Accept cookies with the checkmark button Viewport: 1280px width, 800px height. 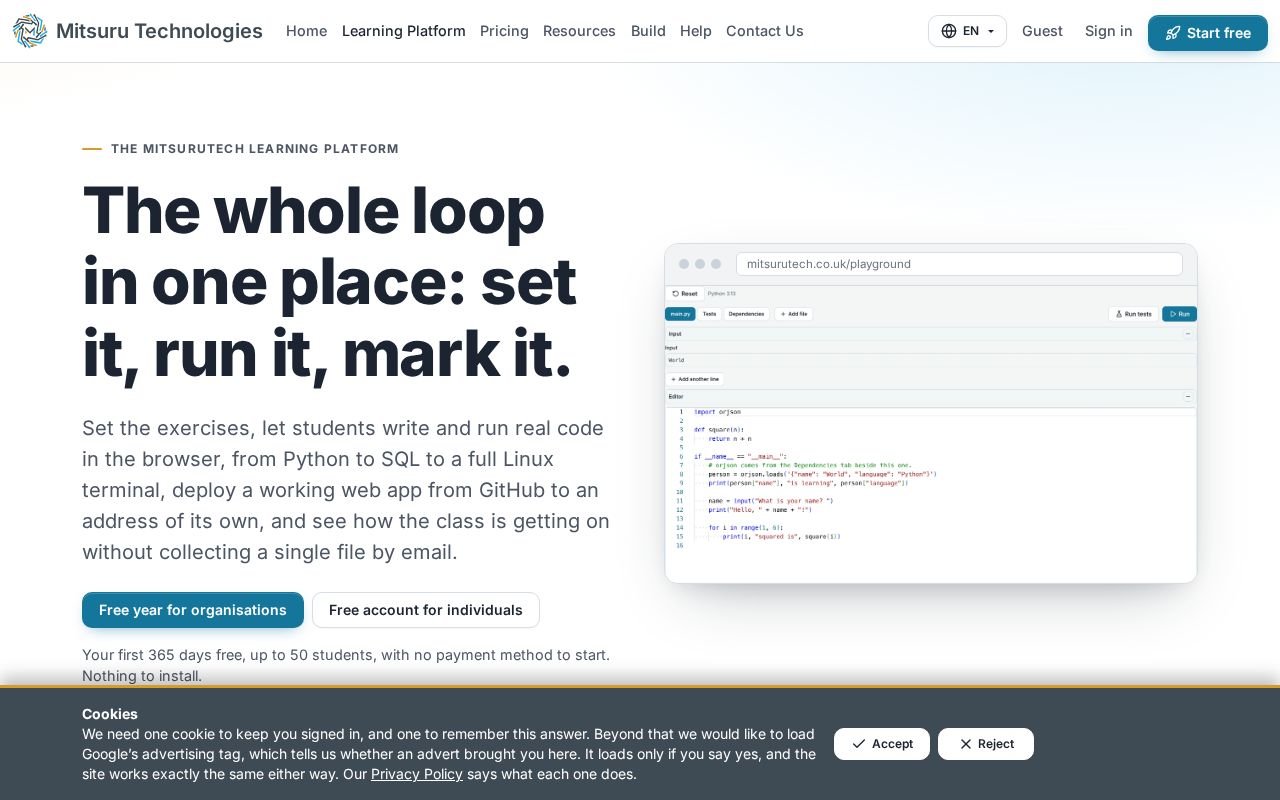pos(882,744)
